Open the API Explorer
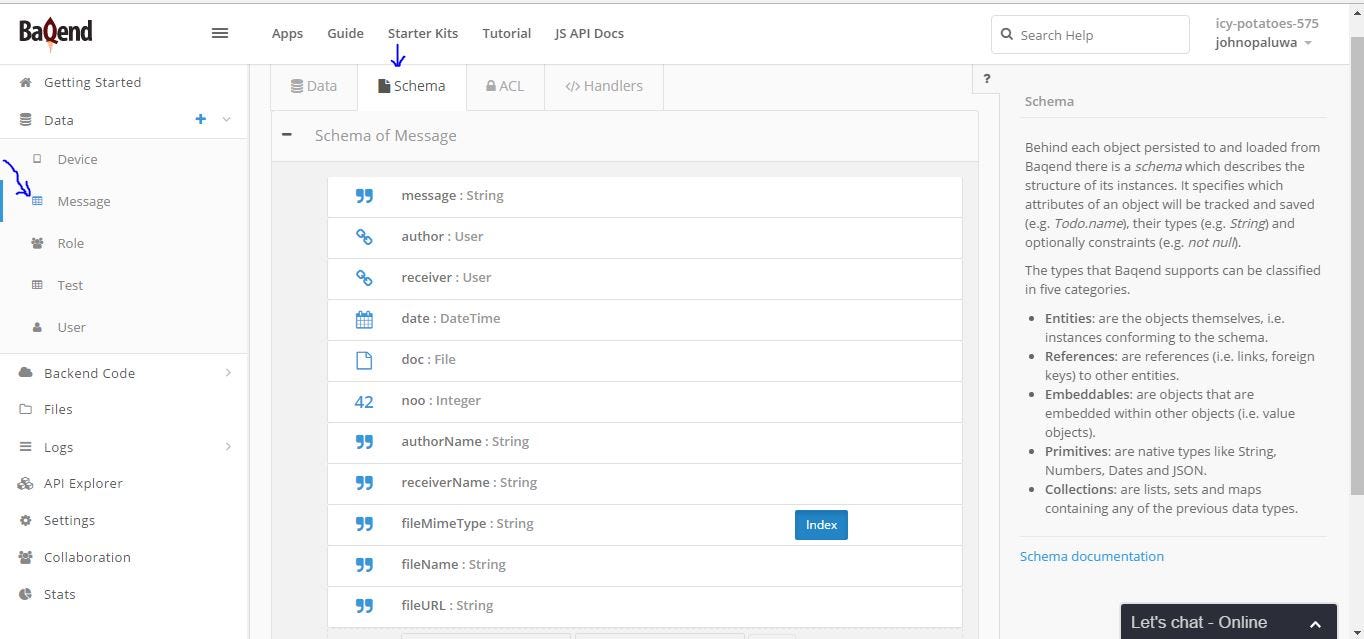The height and width of the screenshot is (639, 1364). (x=82, y=483)
